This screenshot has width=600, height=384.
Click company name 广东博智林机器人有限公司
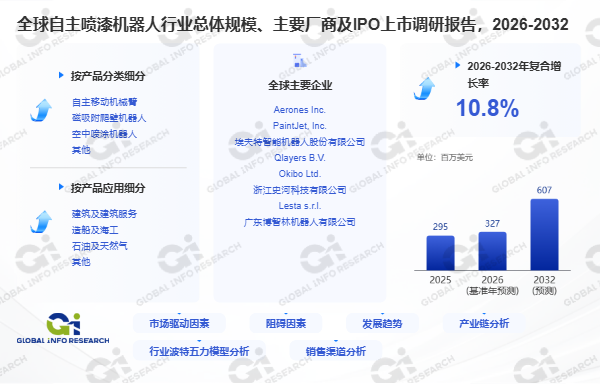pos(300,222)
